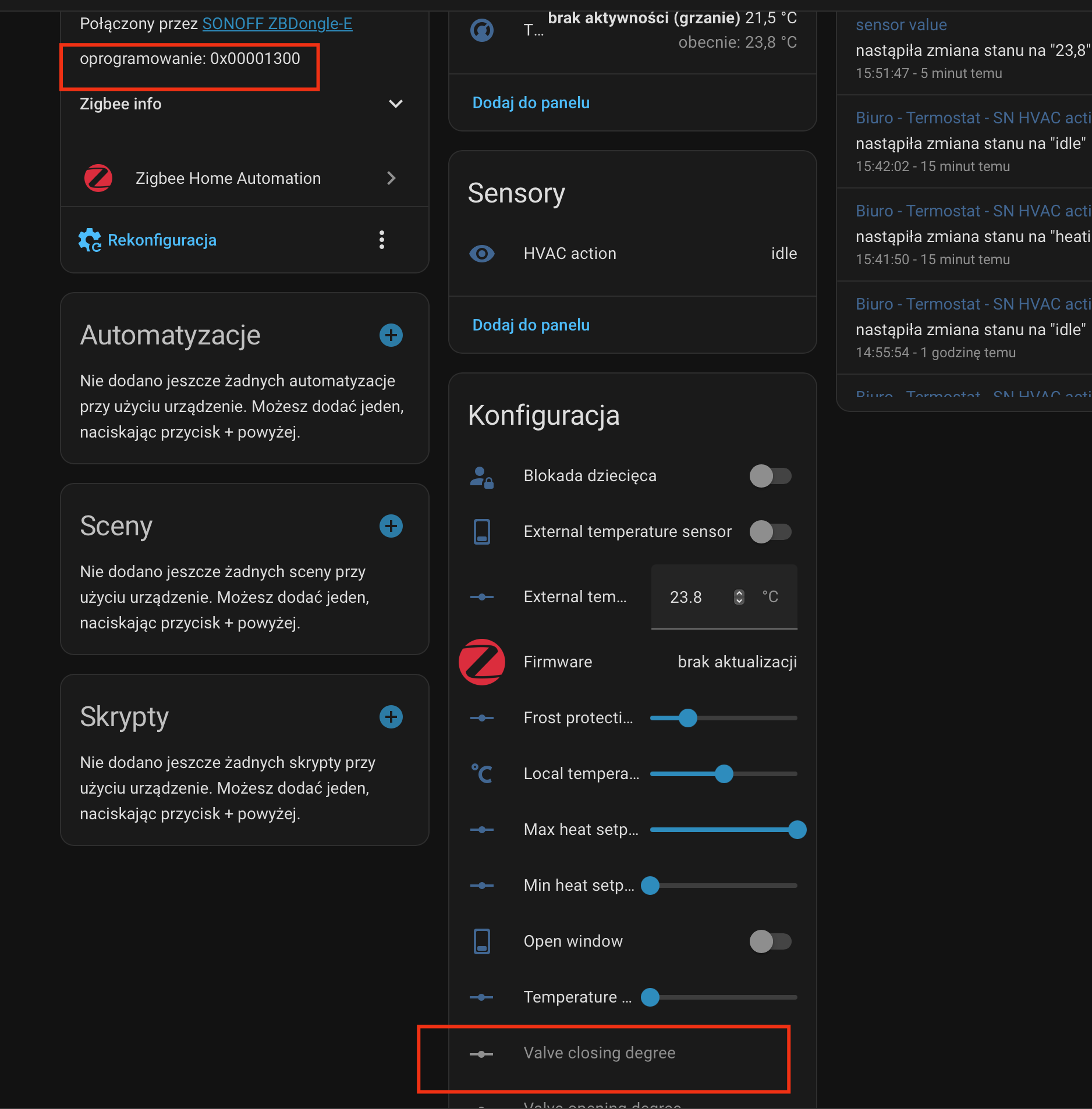Click the SONOFF ZBDongle-E link
Viewport: 1092px width, 1109px height.
point(277,24)
